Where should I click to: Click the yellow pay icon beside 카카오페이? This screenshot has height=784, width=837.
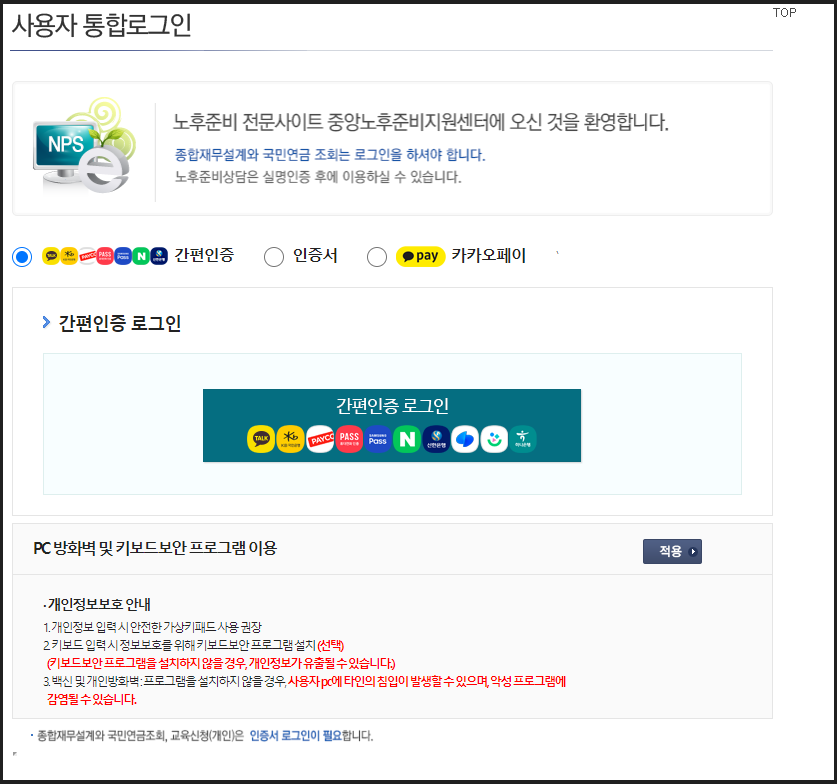pos(419,256)
